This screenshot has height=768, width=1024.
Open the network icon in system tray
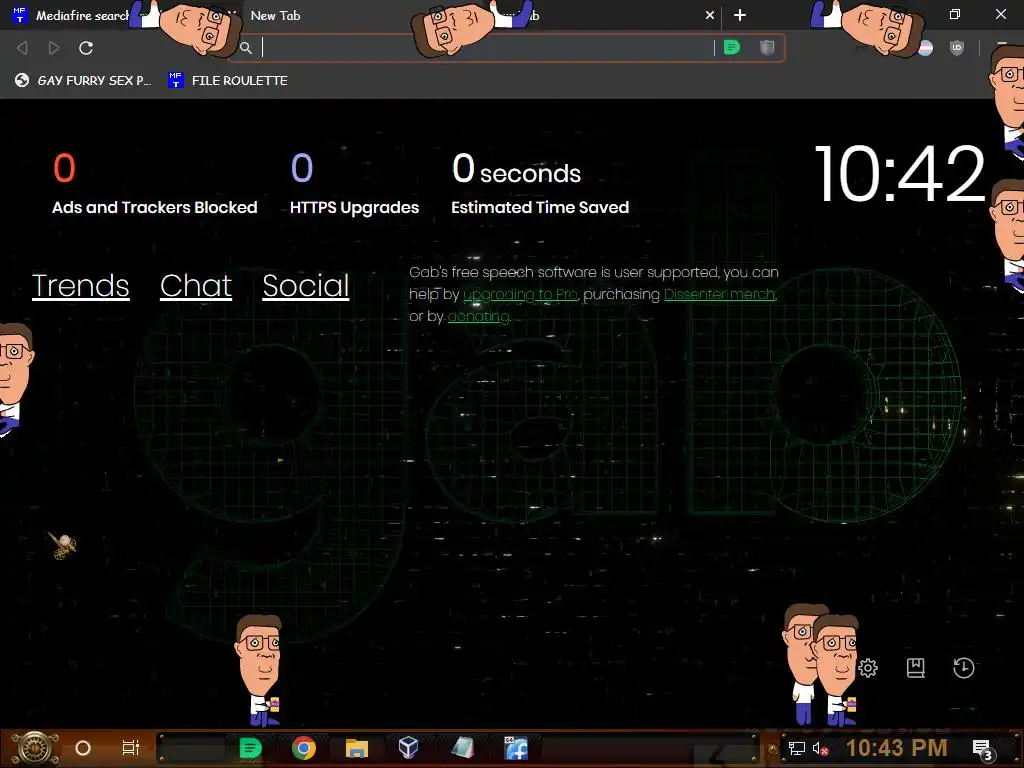[x=796, y=749]
